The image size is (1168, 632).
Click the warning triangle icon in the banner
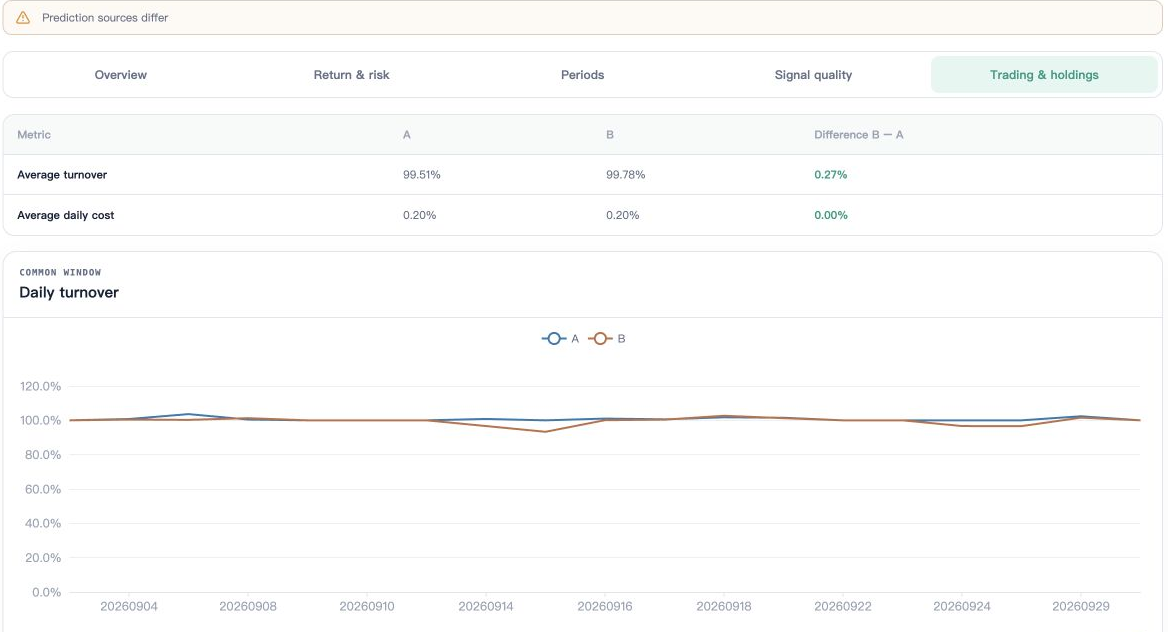point(23,17)
